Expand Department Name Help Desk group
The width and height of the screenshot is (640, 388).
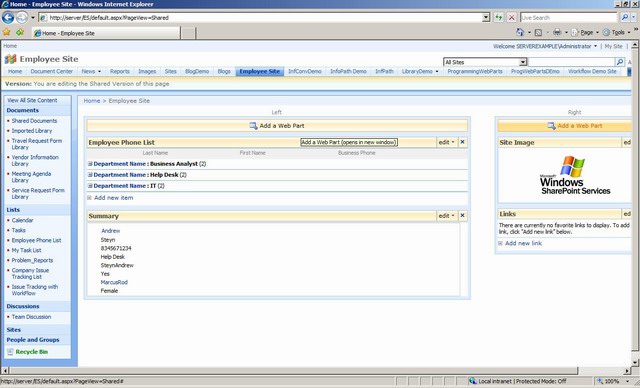pos(90,175)
